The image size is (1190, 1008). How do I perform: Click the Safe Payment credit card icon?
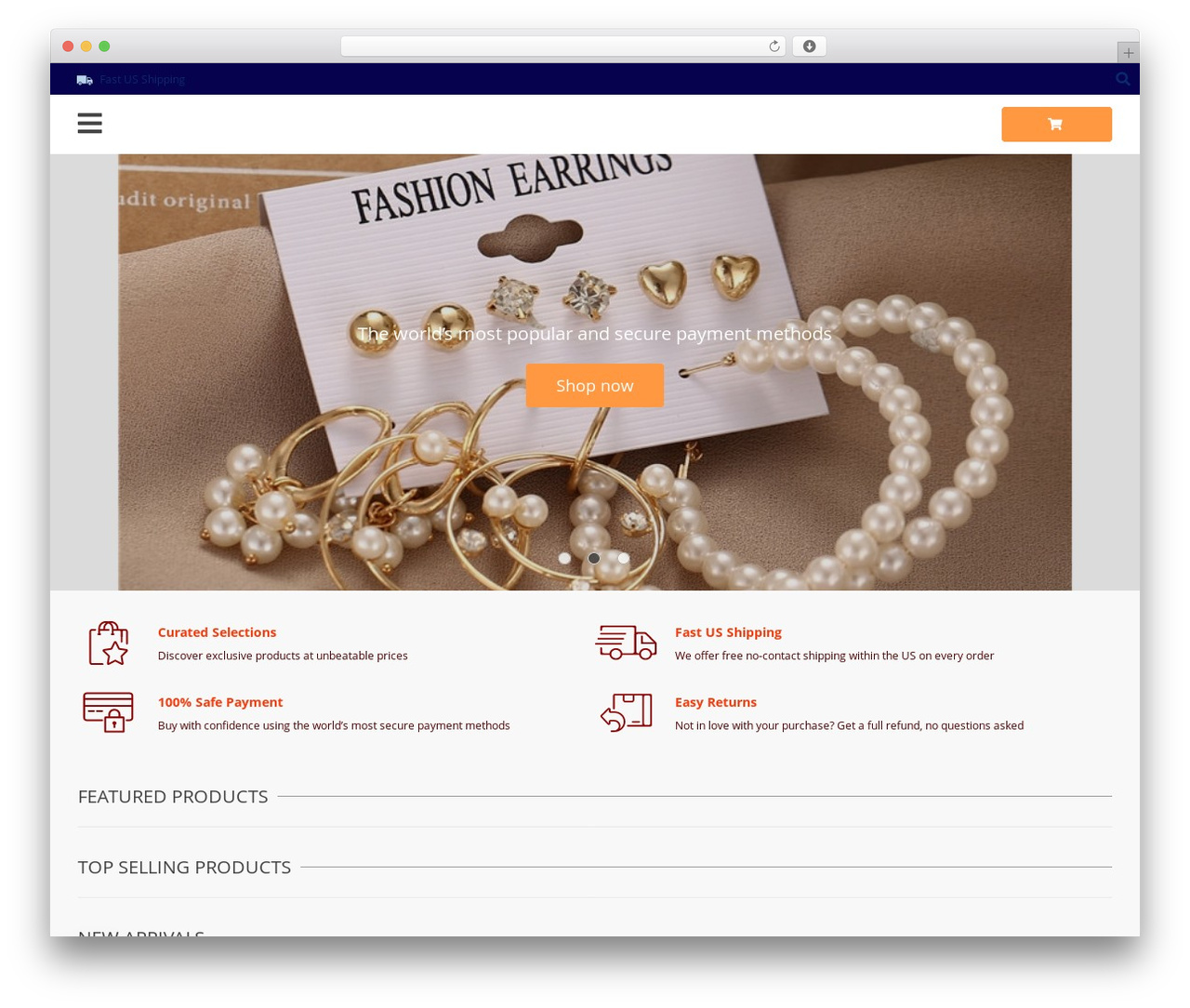pyautogui.click(x=108, y=712)
